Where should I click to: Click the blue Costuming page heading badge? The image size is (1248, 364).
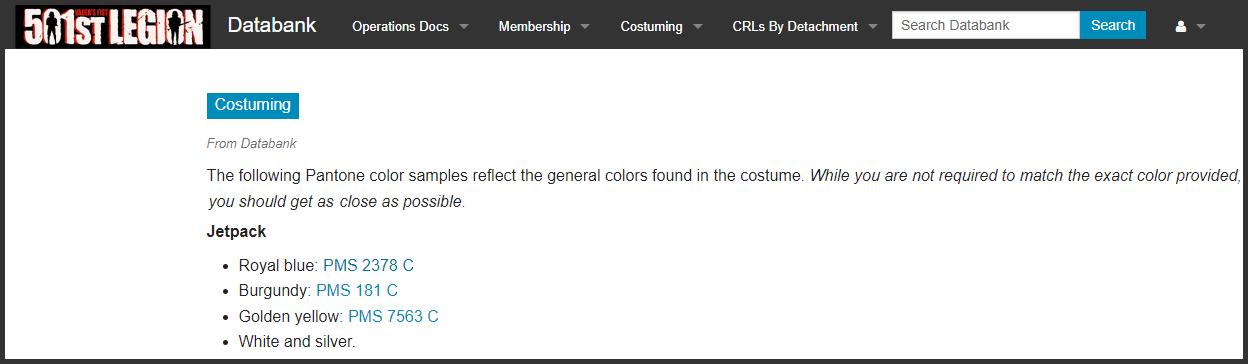(x=253, y=105)
